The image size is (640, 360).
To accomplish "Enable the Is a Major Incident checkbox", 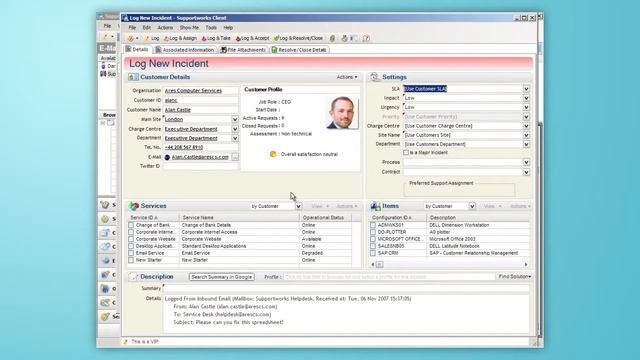I will point(406,153).
